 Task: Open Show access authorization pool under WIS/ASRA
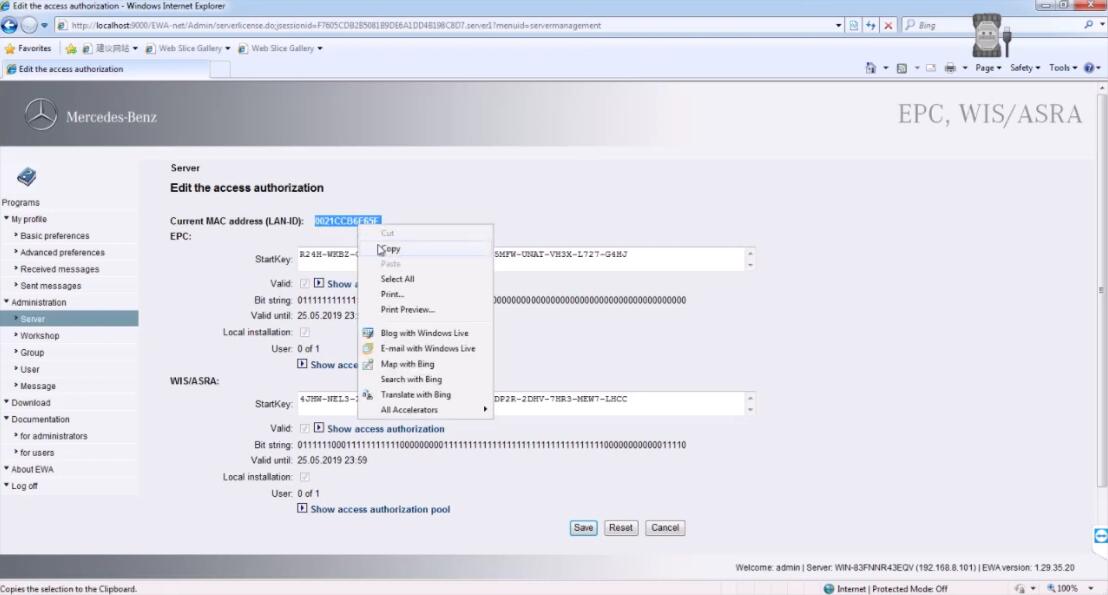click(x=380, y=509)
